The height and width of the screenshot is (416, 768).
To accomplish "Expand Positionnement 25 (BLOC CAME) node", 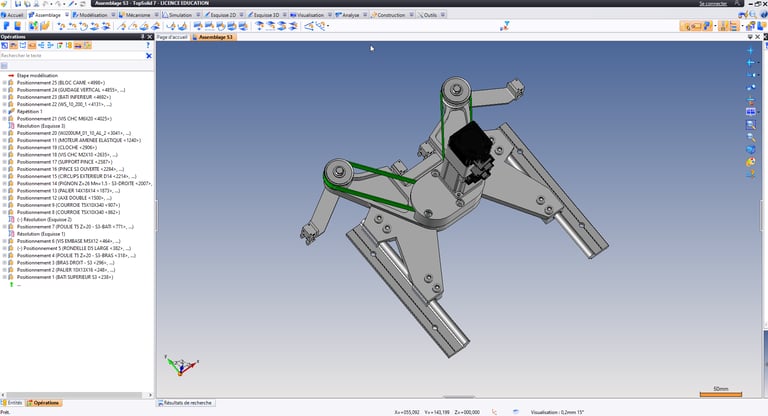I will tap(4, 83).
